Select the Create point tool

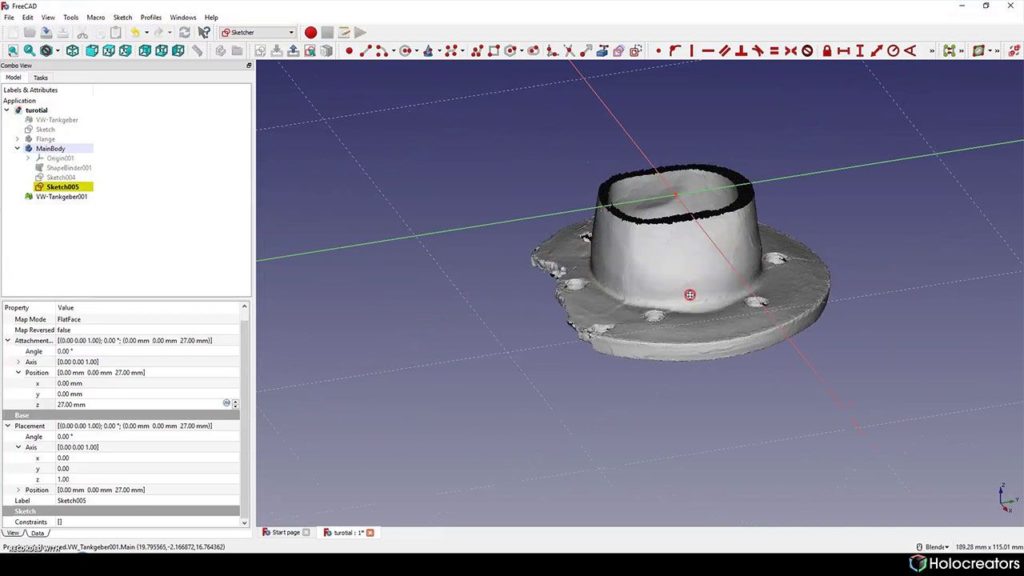349,51
